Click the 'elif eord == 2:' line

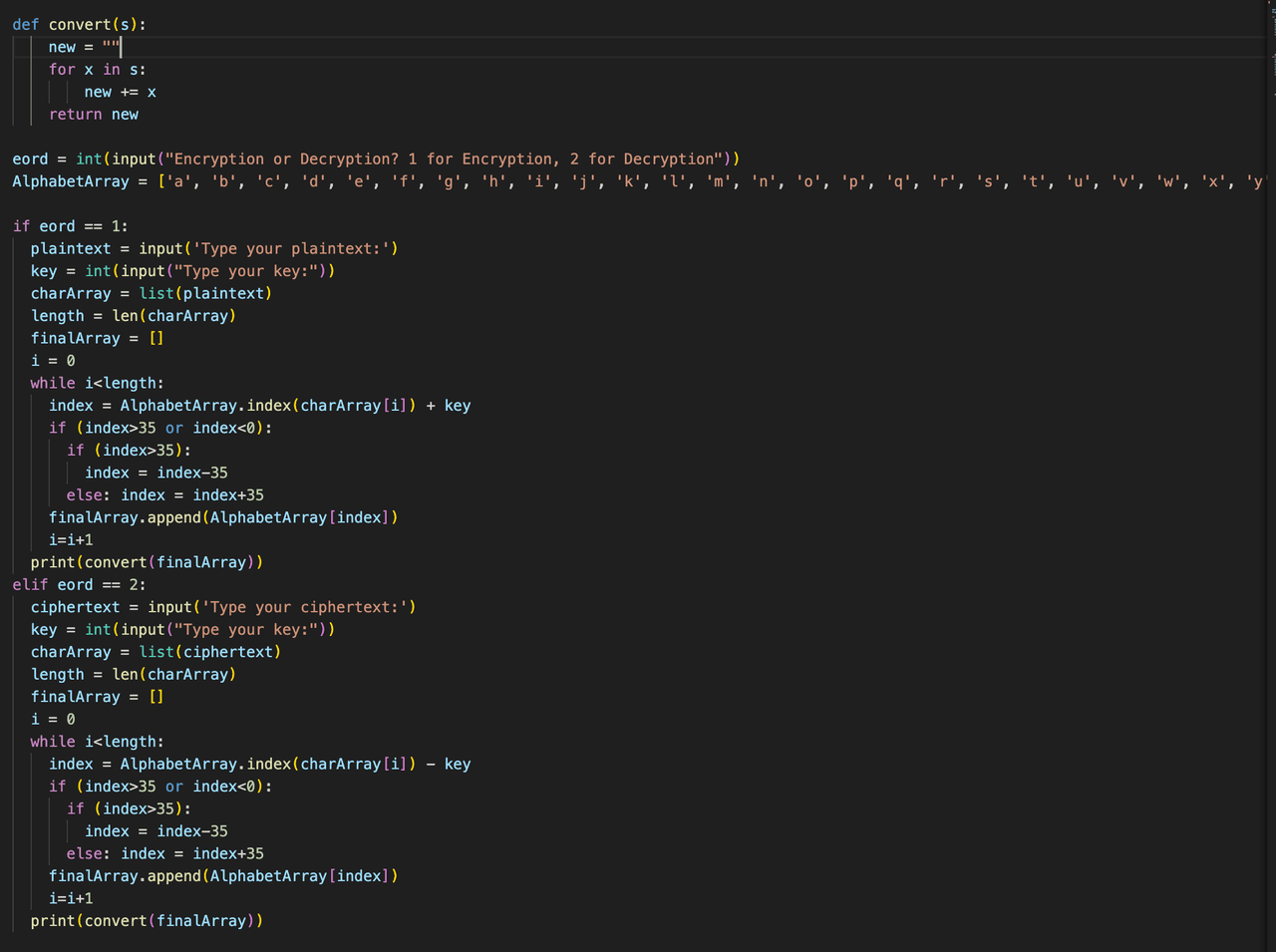tap(79, 585)
